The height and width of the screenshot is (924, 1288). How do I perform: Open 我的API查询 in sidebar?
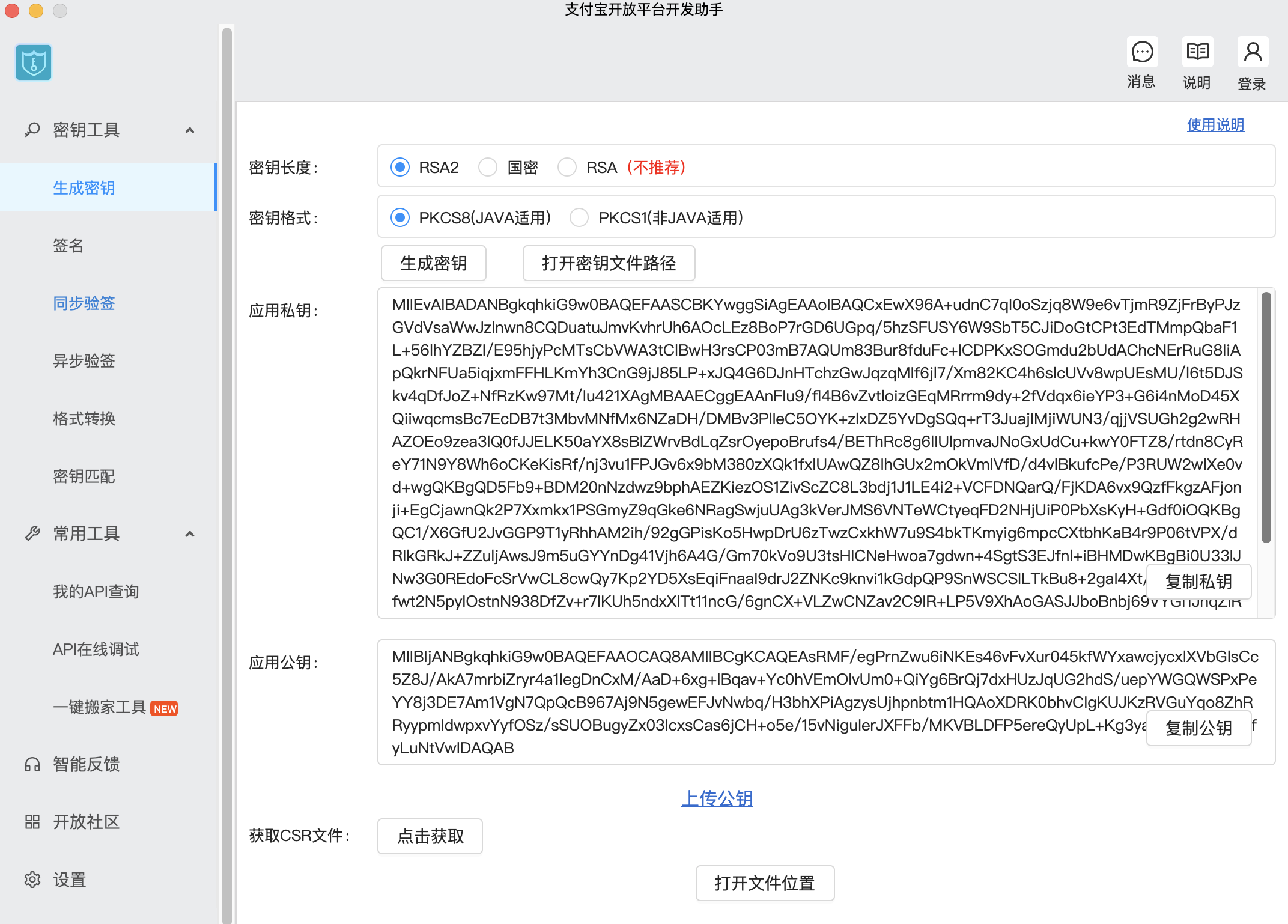tap(109, 591)
